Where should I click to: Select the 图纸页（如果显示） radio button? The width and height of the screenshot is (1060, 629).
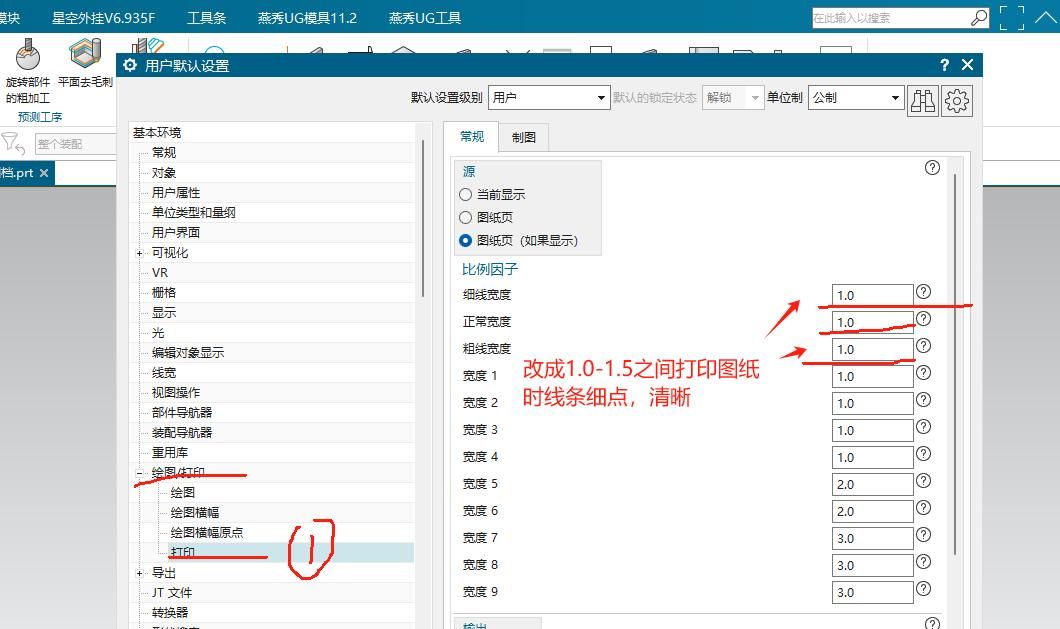point(463,240)
